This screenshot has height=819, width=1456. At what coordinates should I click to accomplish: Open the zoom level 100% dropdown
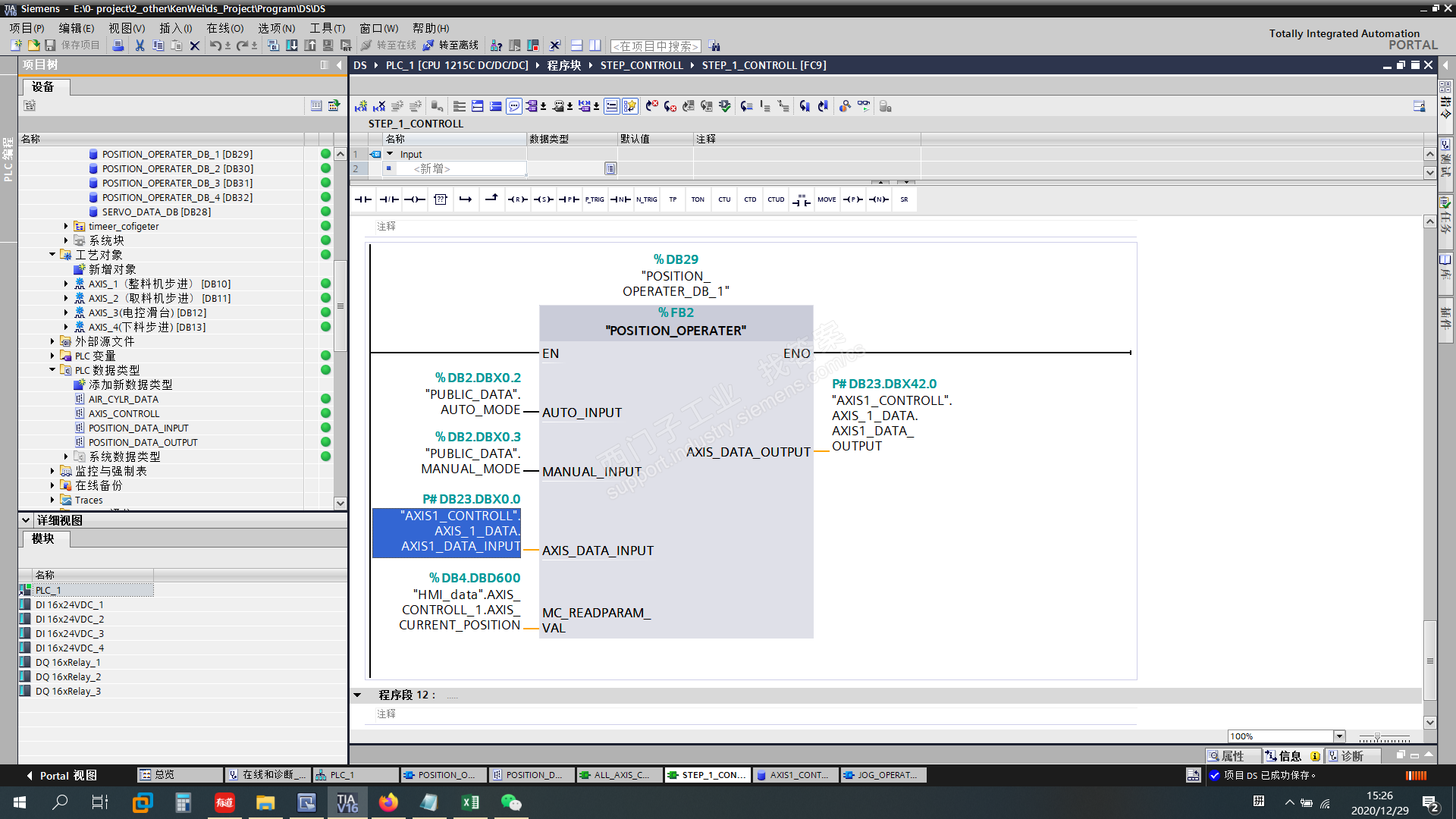(x=1339, y=736)
